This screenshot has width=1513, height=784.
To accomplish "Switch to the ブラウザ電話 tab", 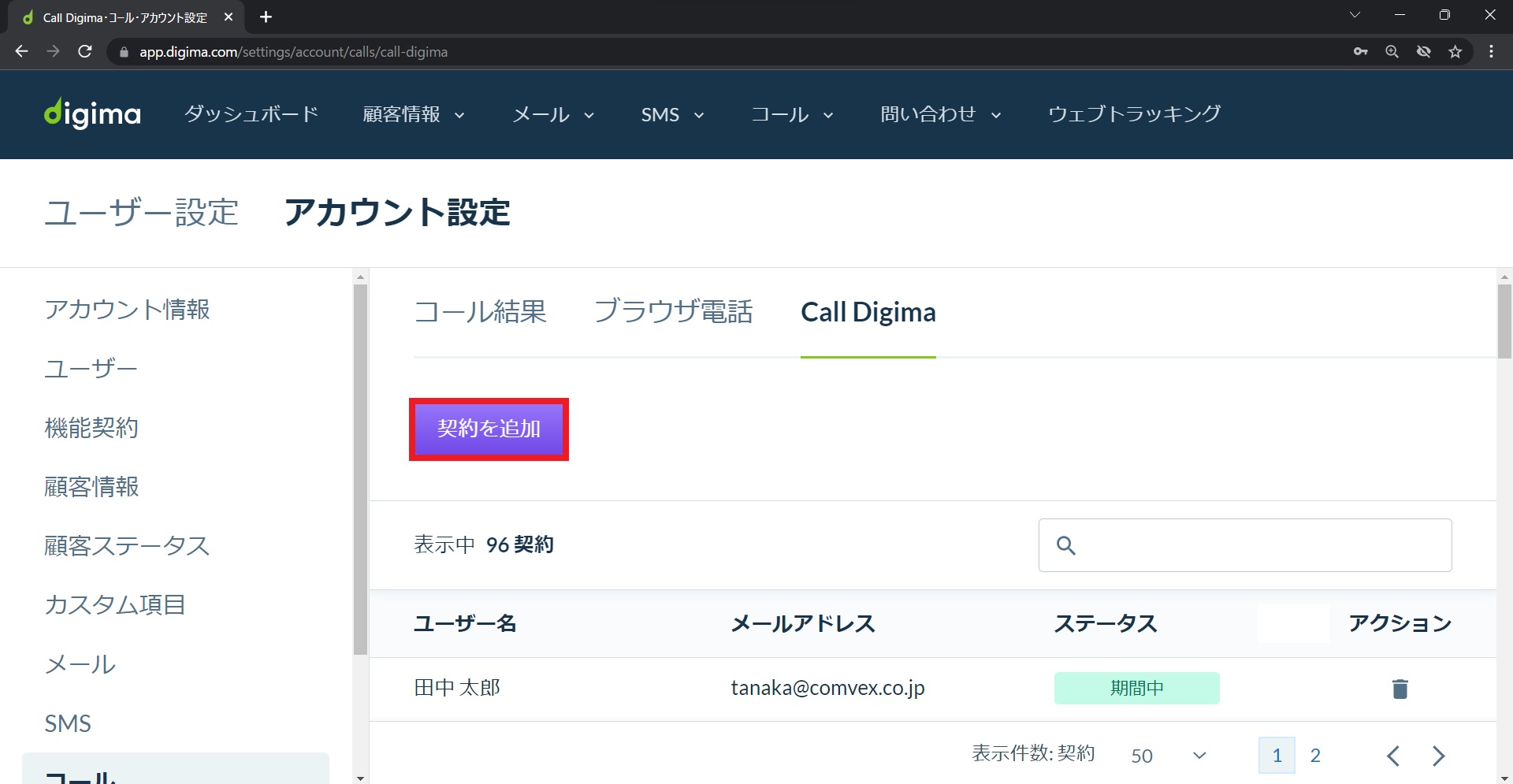I will [x=674, y=312].
